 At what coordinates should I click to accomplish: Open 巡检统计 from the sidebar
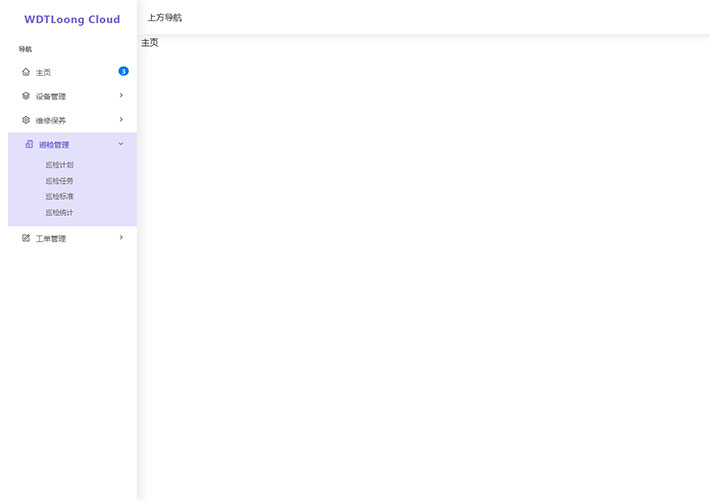click(x=59, y=213)
